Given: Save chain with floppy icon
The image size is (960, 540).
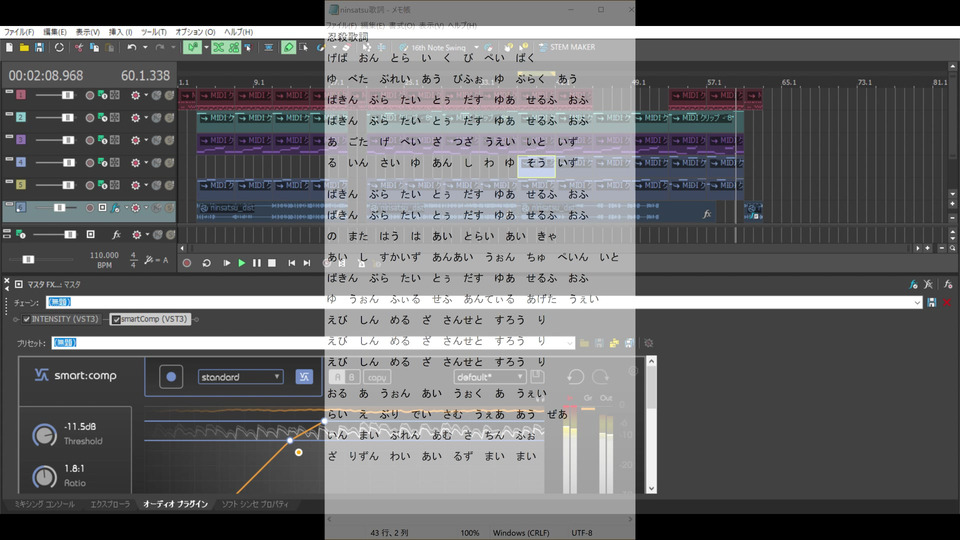Looking at the screenshot, I should [x=931, y=302].
